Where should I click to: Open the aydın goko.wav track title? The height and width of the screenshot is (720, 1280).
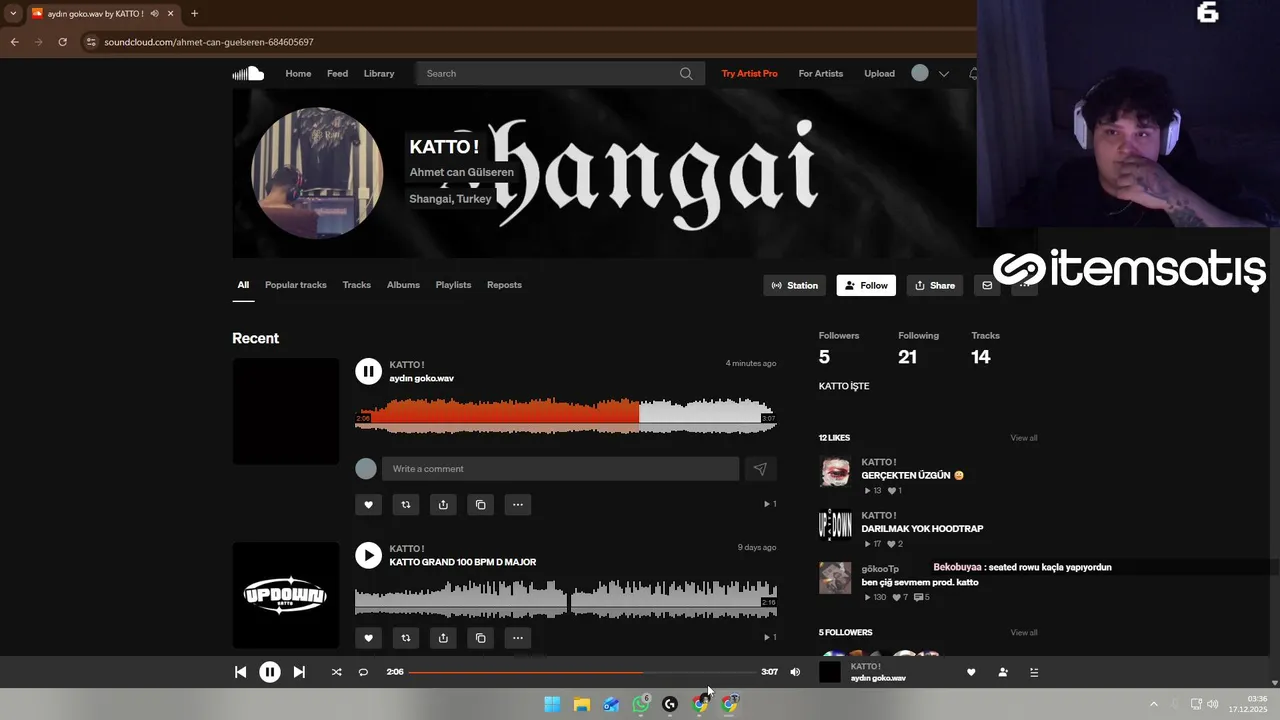tap(421, 378)
